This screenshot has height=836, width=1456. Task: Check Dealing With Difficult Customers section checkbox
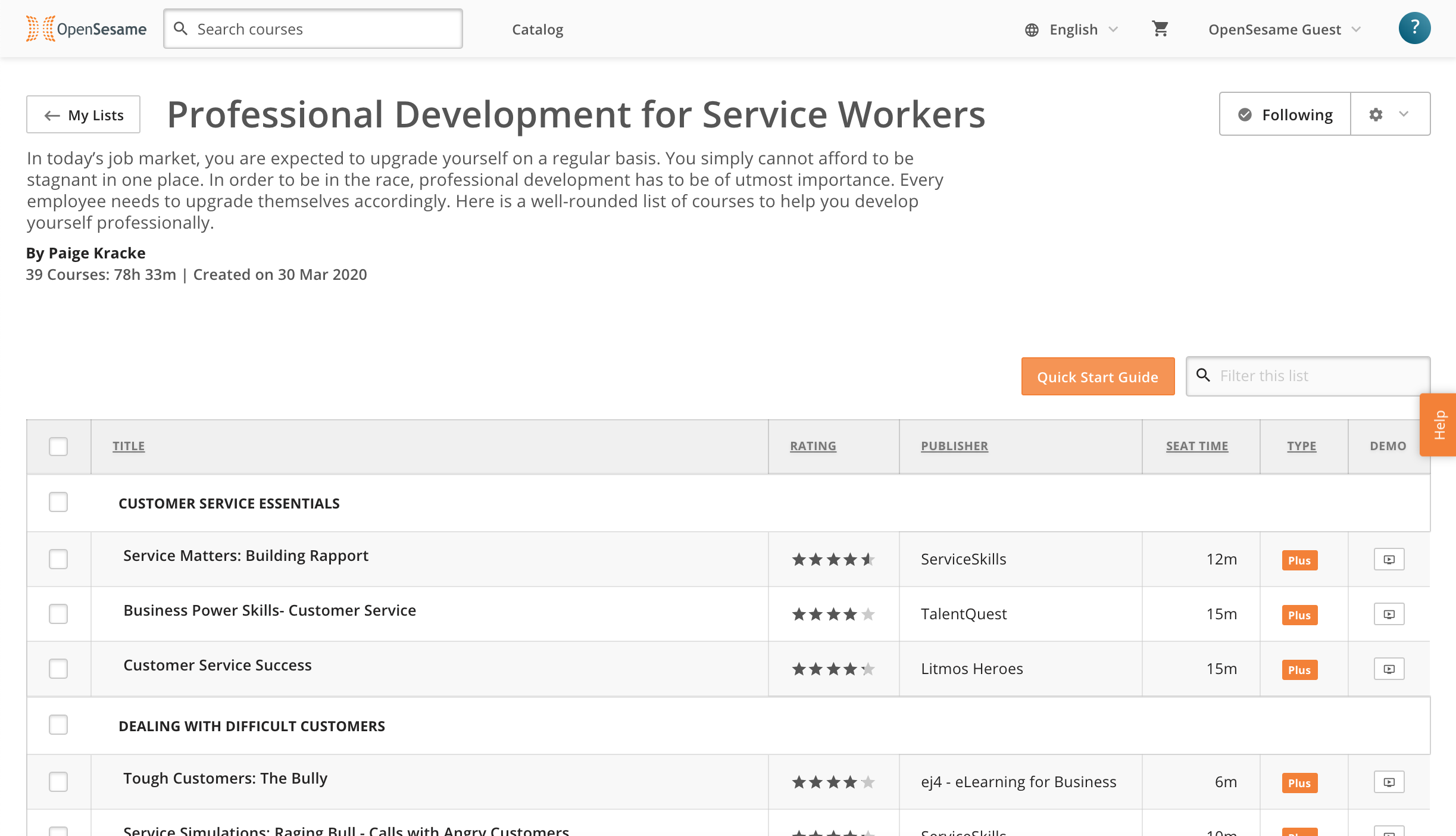point(58,725)
